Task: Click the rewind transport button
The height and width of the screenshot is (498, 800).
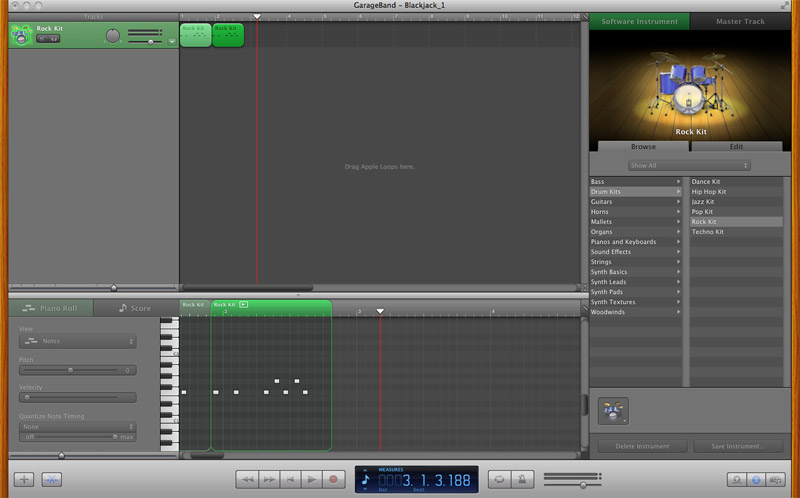Action: (x=247, y=480)
